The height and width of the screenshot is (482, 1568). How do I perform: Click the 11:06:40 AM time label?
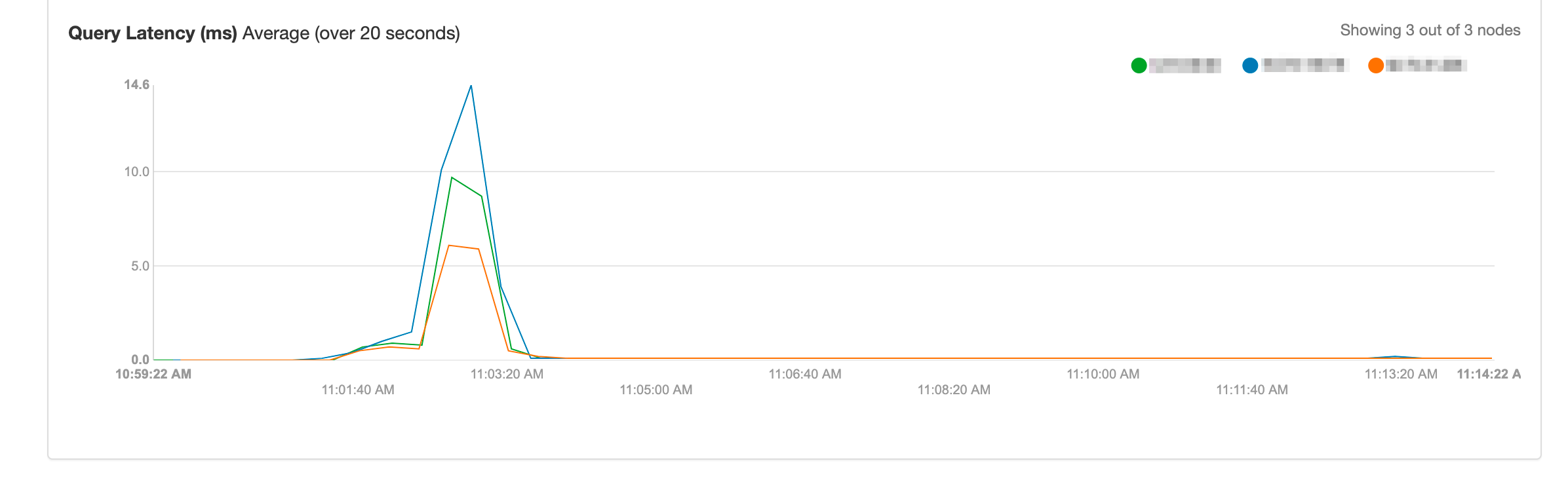805,374
